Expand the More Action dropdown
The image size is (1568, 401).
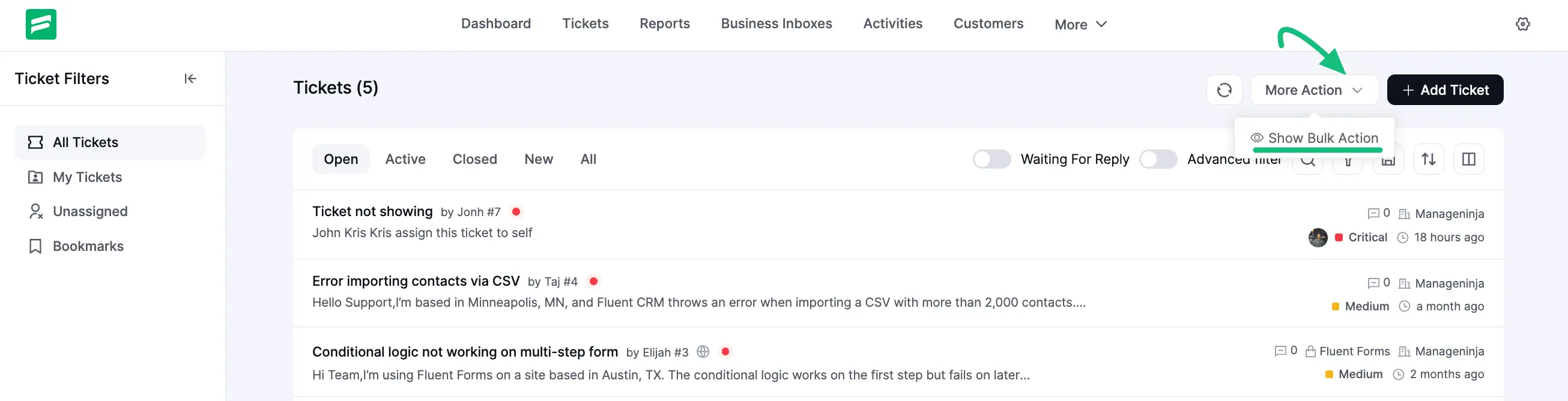1313,90
